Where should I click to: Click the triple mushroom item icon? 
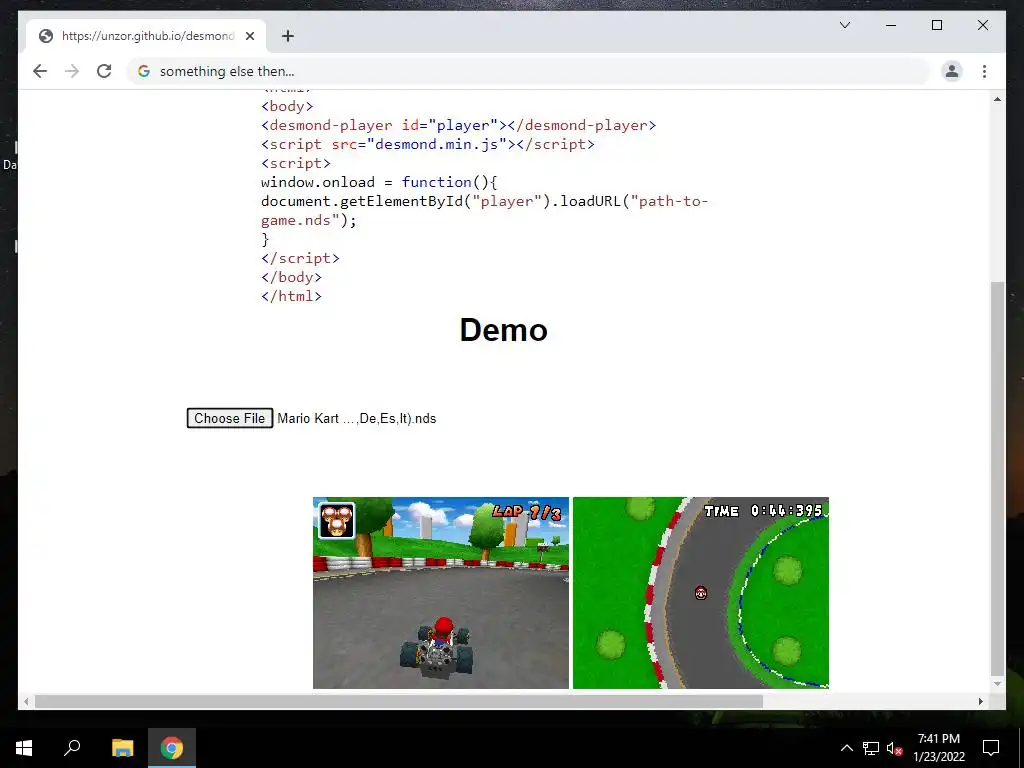[336, 520]
